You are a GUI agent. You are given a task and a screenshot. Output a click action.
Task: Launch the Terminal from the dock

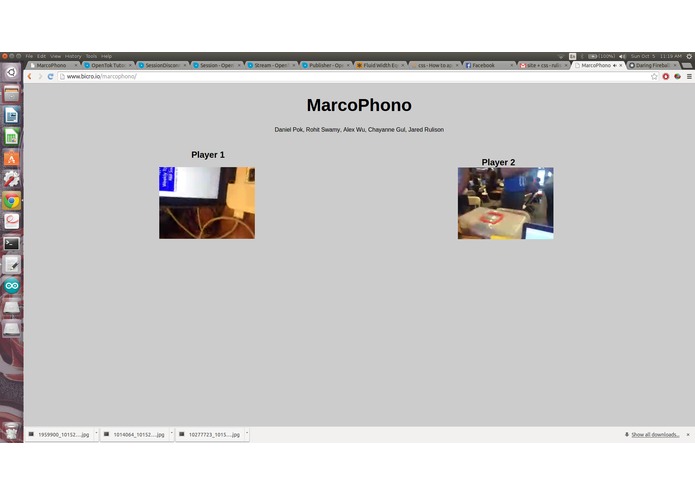tap(12, 243)
